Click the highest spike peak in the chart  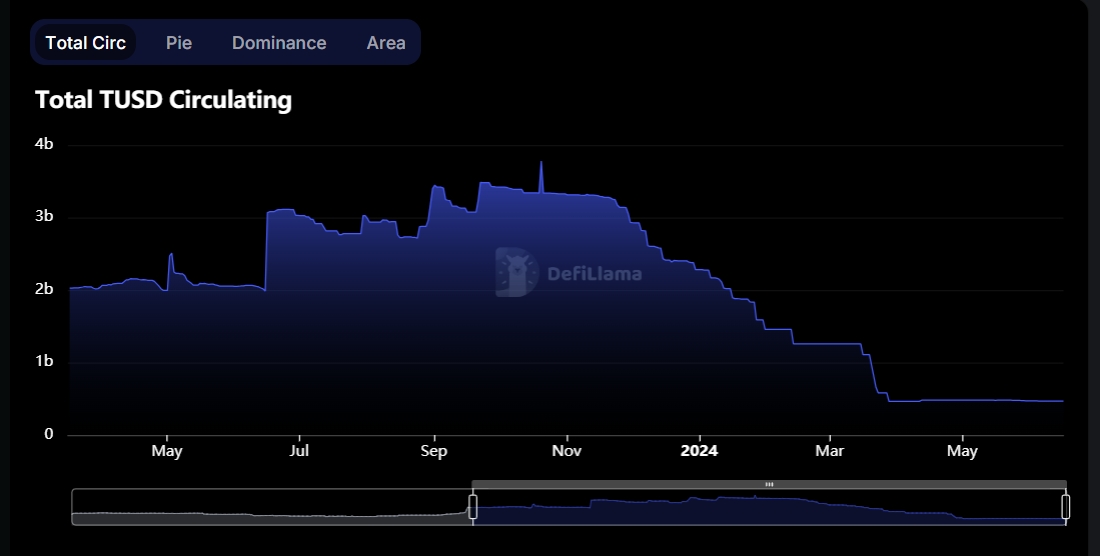[541, 163]
